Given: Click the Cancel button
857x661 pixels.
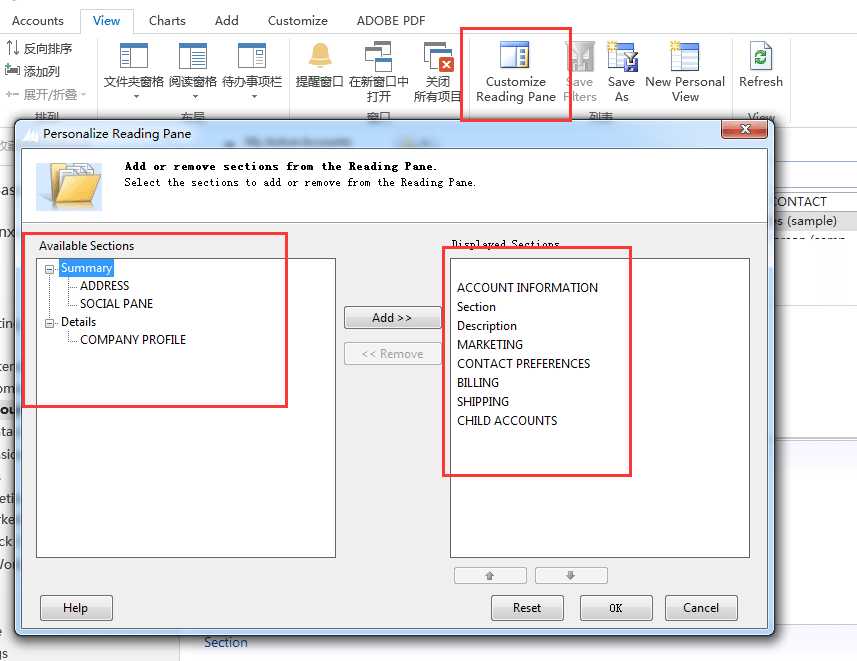Looking at the screenshot, I should tap(701, 608).
